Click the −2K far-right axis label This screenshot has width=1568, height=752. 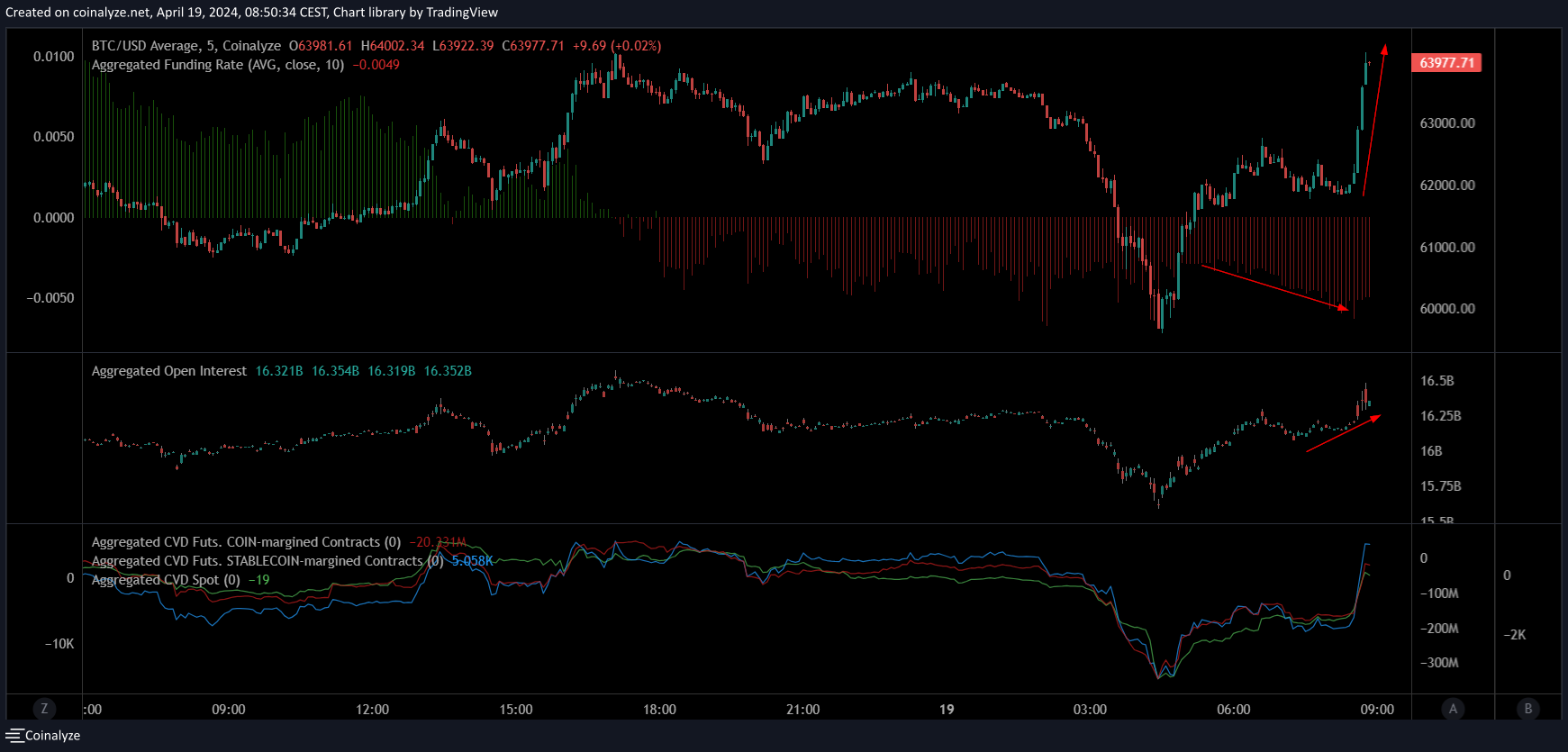click(x=1515, y=635)
